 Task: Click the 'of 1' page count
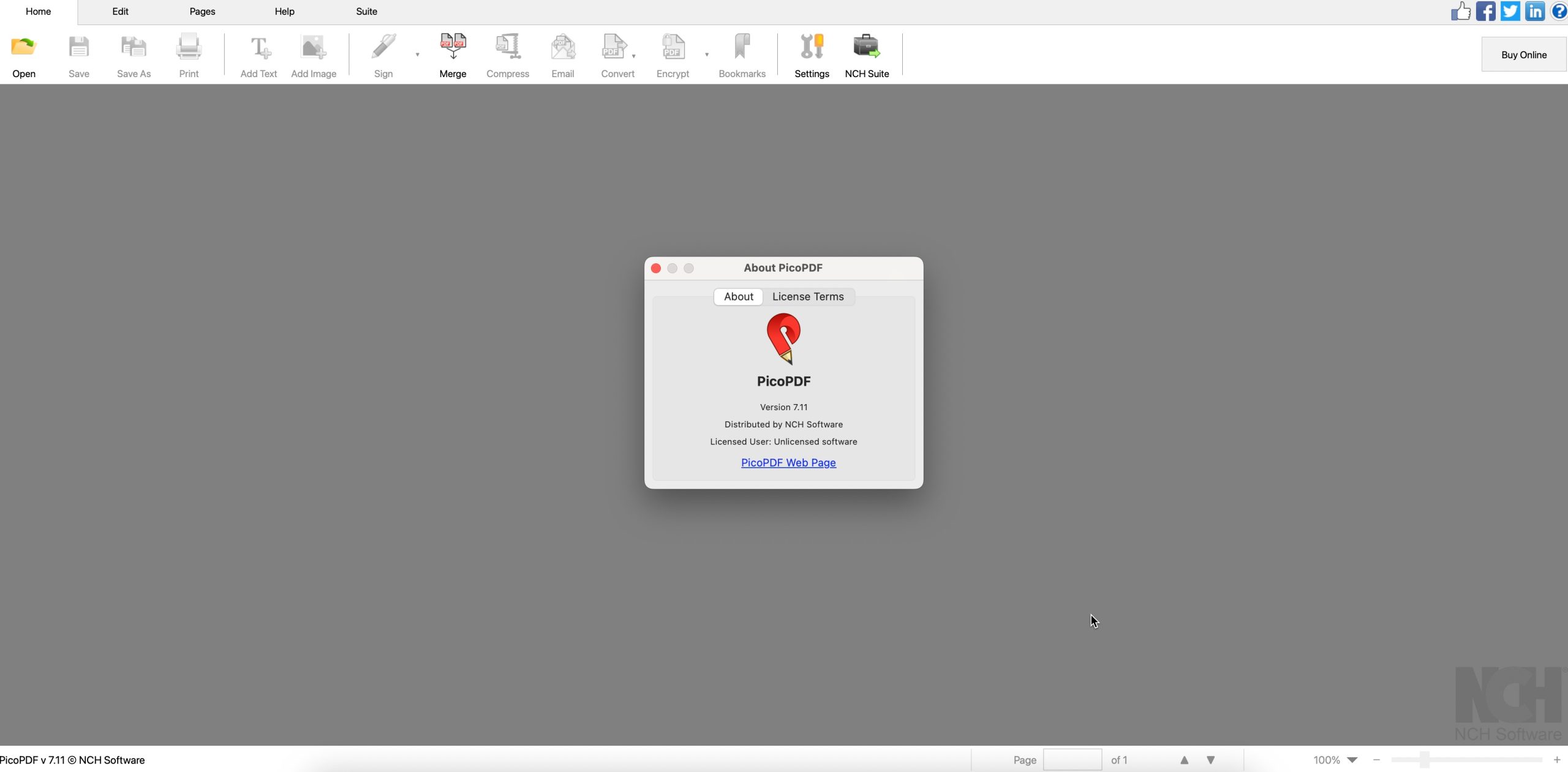[x=1119, y=760]
